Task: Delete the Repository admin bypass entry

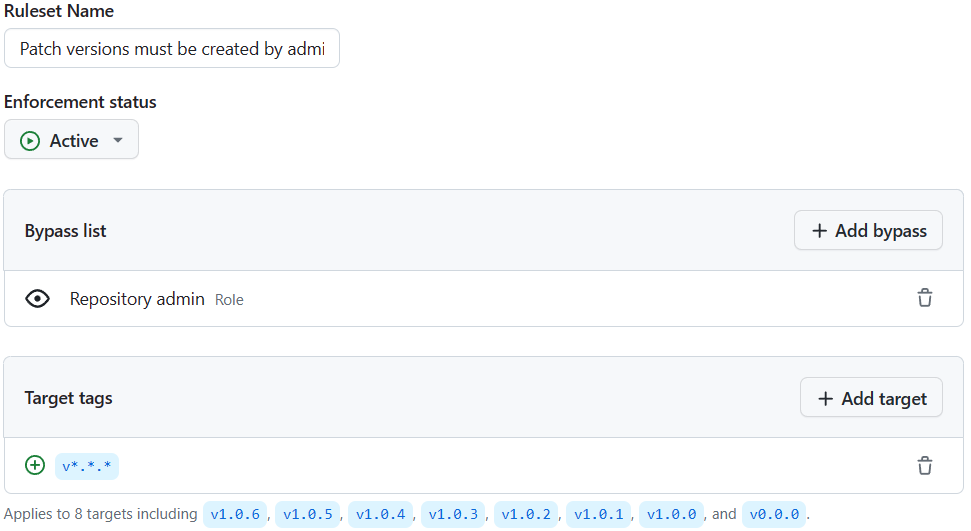Action: click(x=925, y=298)
